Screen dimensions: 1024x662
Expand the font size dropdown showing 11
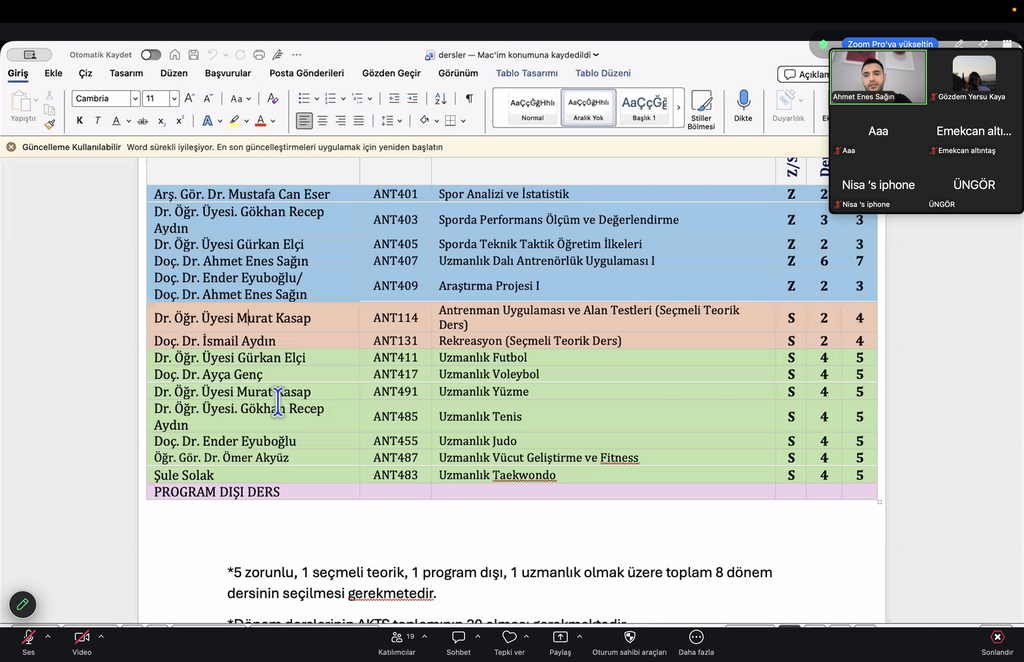[174, 99]
